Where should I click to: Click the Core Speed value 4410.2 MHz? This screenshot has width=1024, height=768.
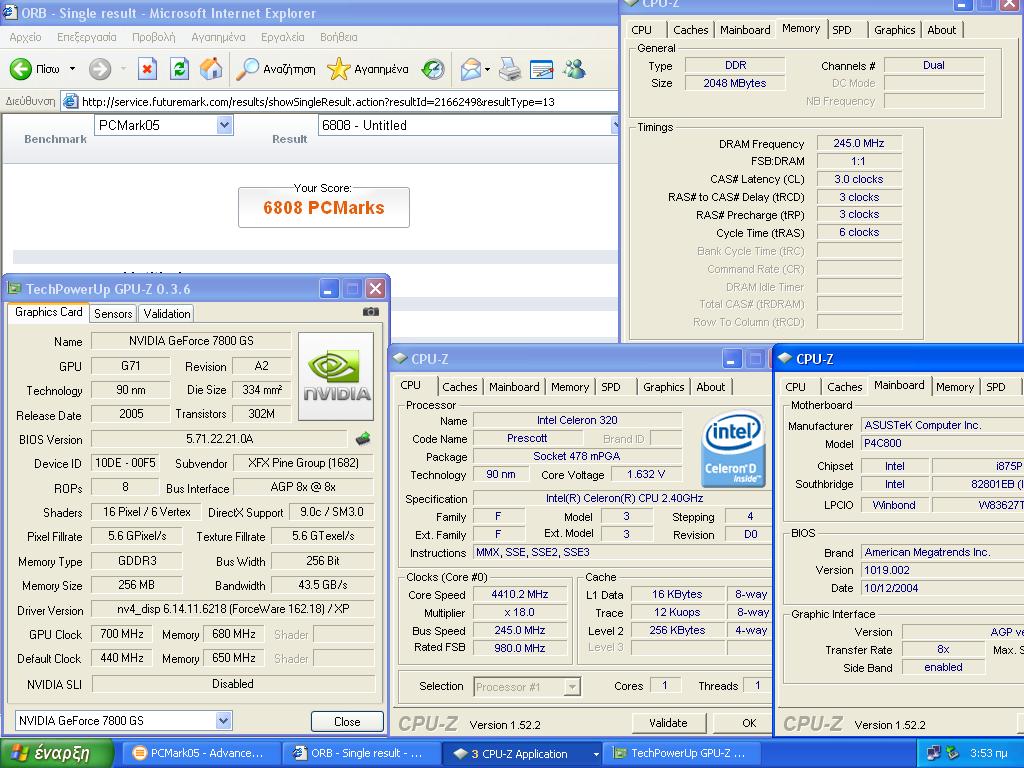coord(520,594)
